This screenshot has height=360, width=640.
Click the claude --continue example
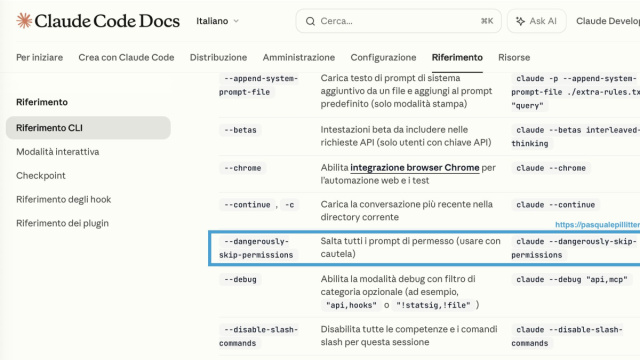point(556,205)
